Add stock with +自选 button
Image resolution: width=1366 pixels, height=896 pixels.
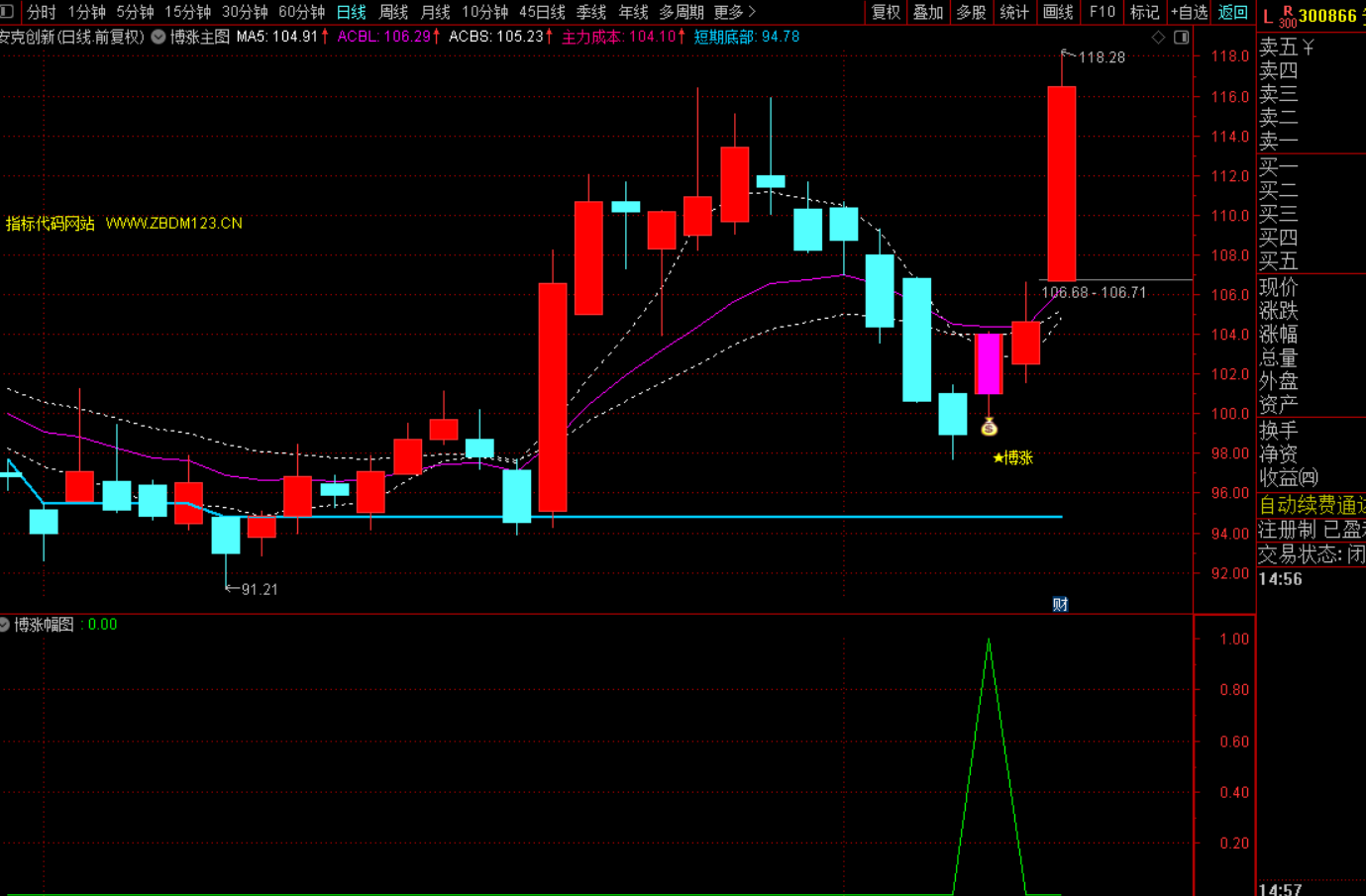(1189, 12)
